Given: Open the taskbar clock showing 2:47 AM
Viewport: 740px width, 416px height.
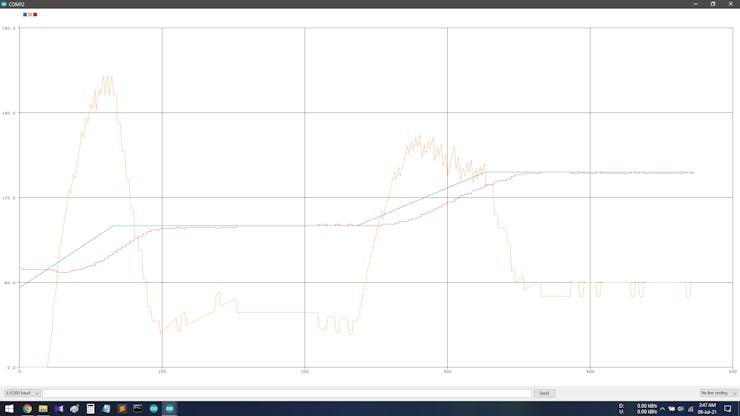Looking at the screenshot, I should pyautogui.click(x=707, y=409).
